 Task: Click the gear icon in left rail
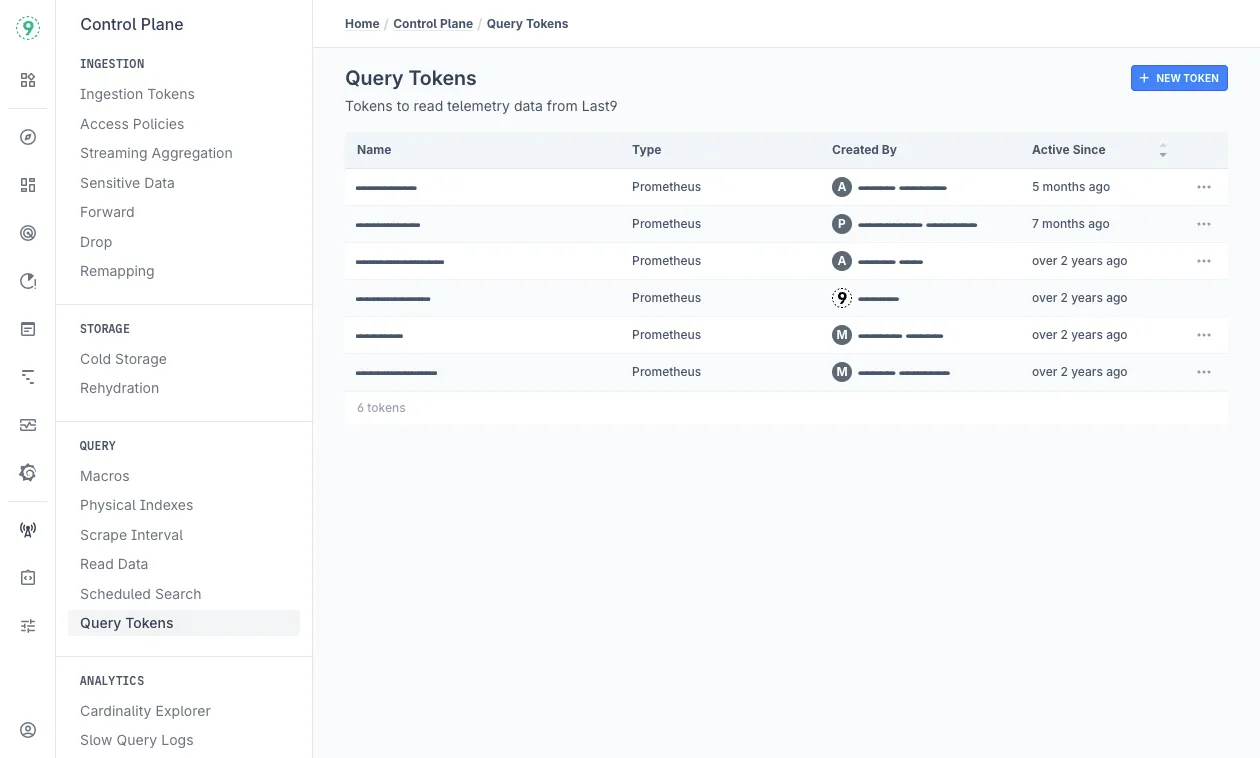click(28, 473)
